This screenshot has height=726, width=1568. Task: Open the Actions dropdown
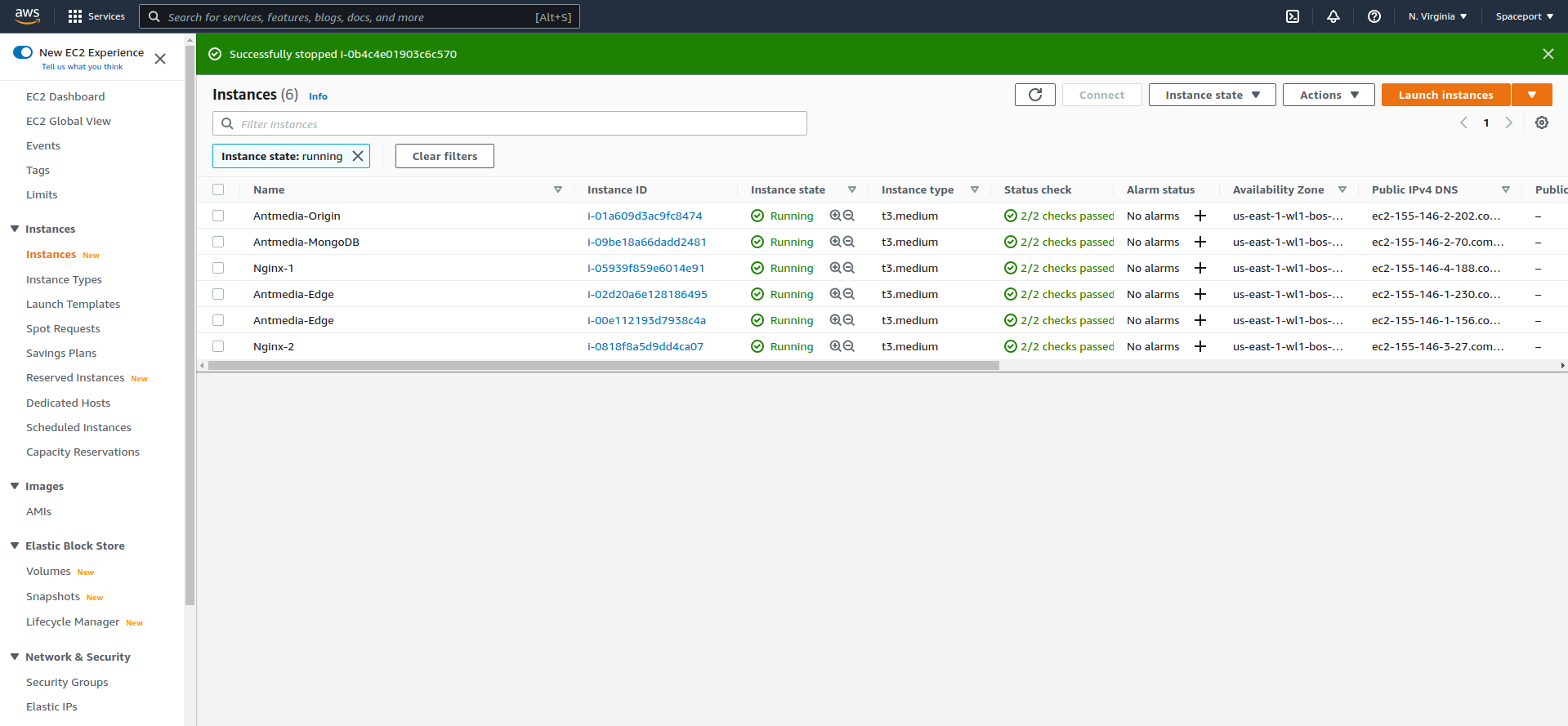click(1329, 95)
